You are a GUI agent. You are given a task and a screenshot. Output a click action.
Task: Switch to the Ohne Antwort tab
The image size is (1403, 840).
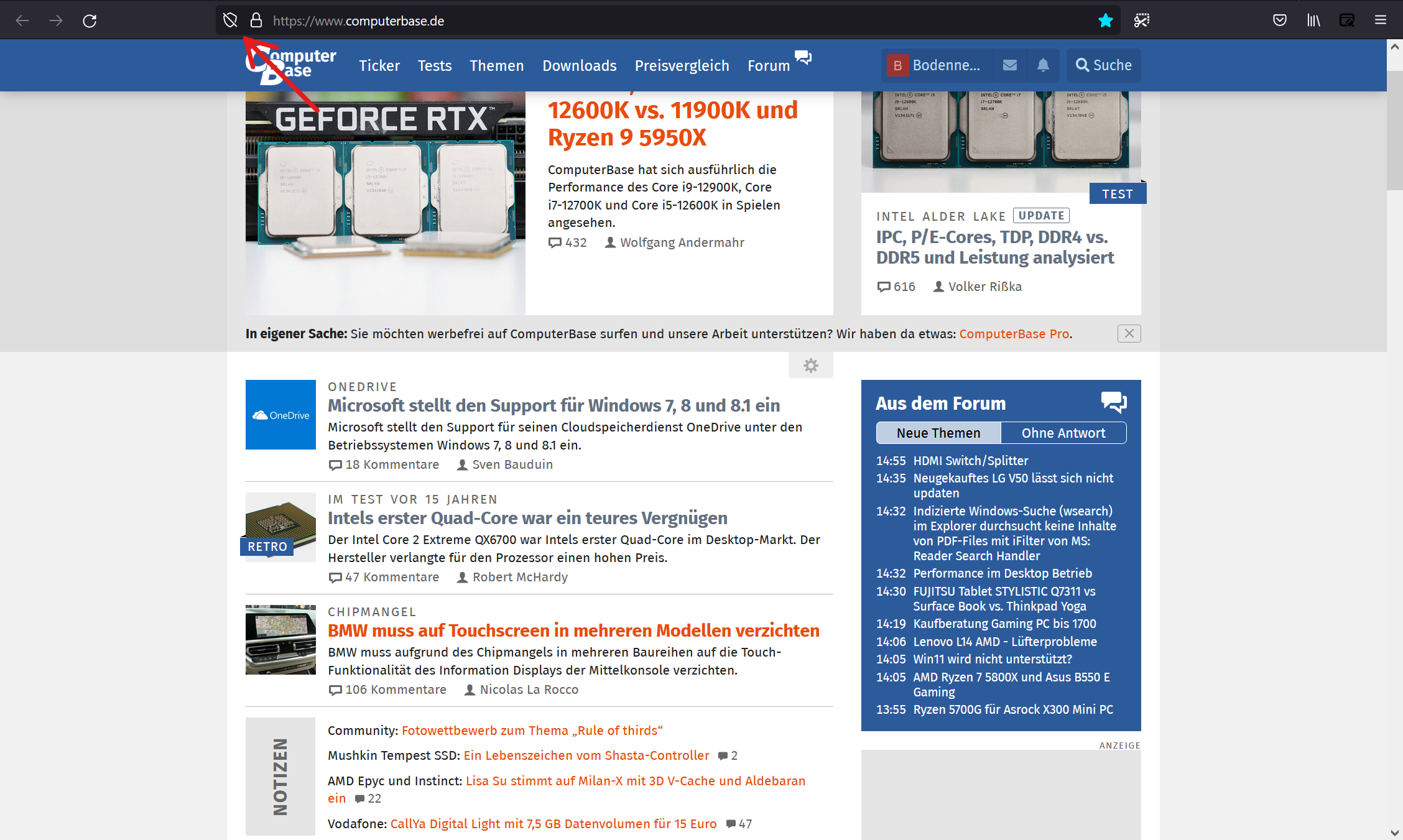pyautogui.click(x=1063, y=433)
